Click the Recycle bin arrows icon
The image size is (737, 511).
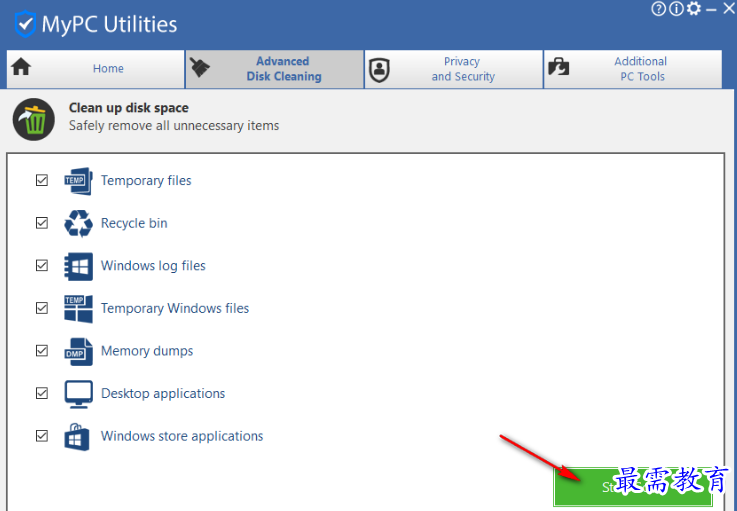(x=78, y=223)
